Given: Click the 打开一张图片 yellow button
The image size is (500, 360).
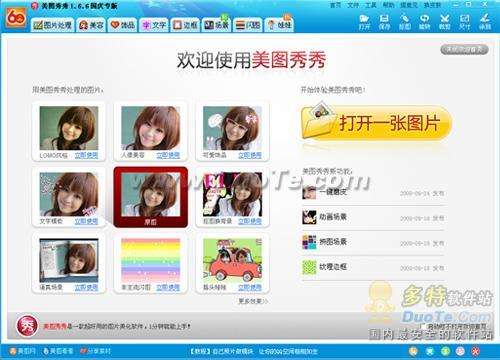Looking at the screenshot, I should coord(376,123).
